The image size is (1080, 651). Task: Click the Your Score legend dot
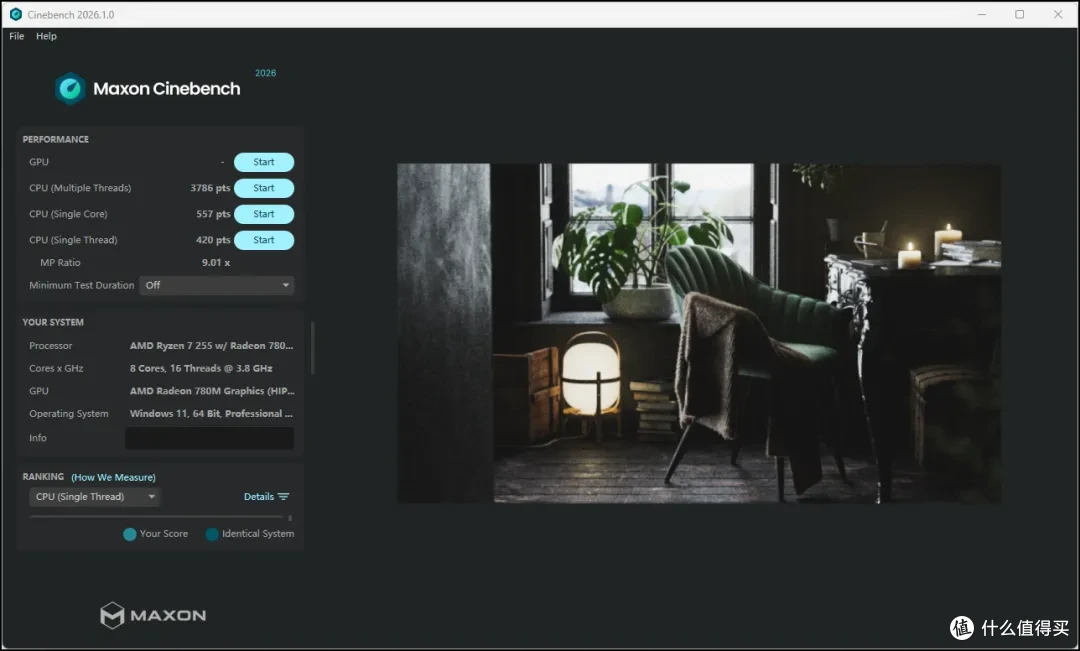point(129,535)
